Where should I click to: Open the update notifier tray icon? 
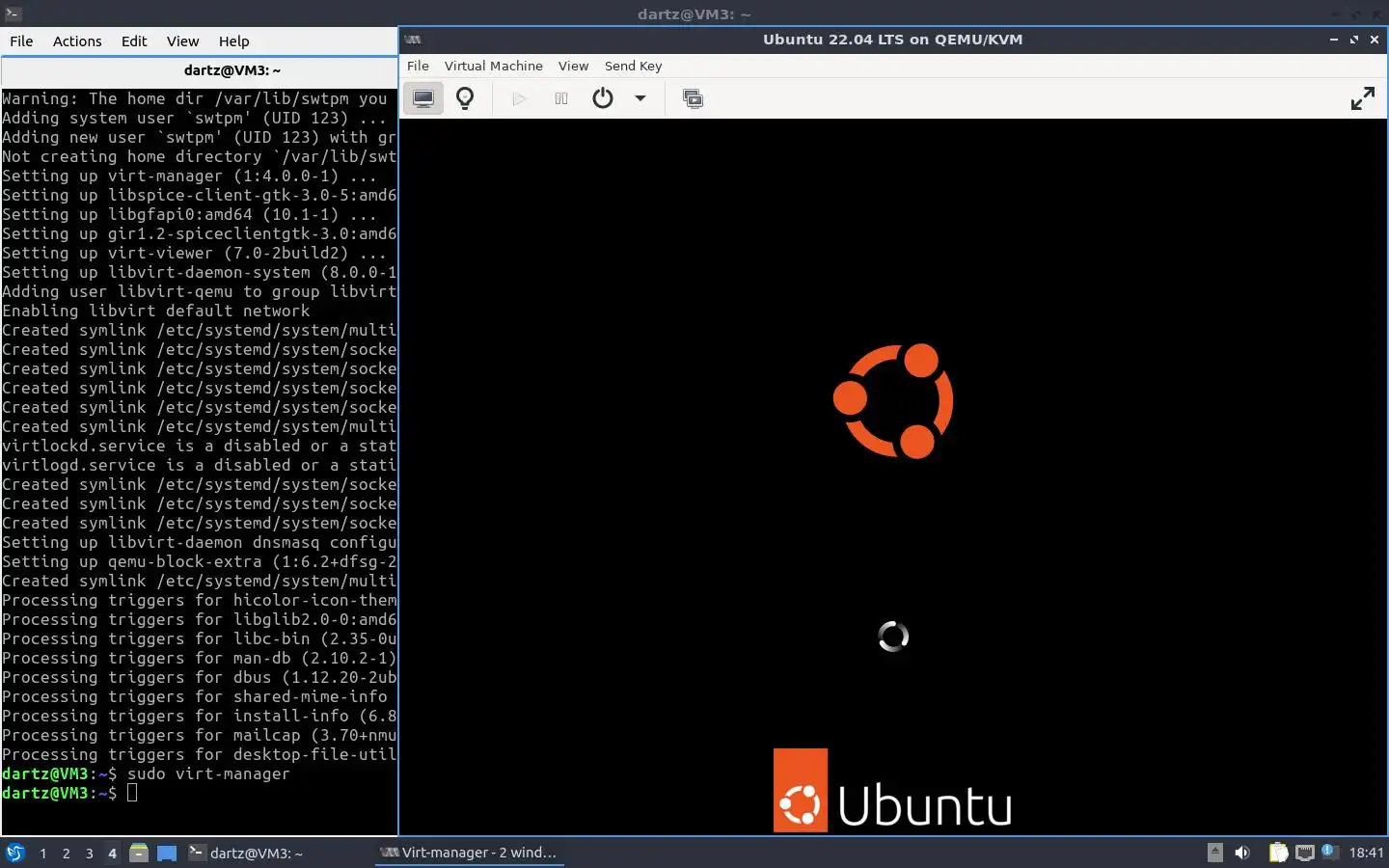[x=1328, y=851]
